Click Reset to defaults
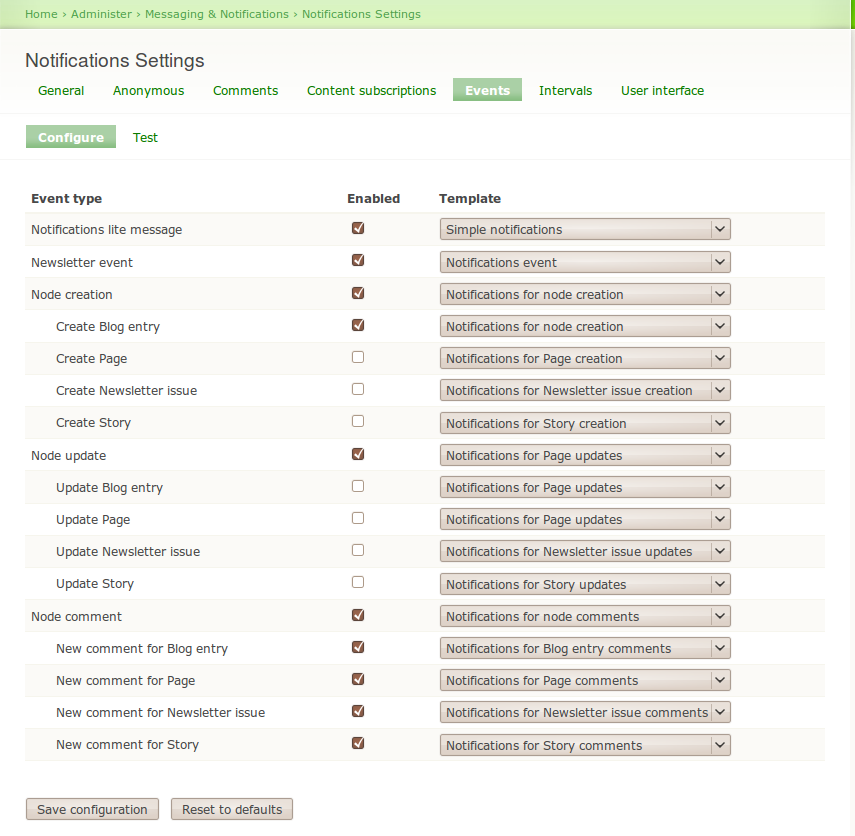The height and width of the screenshot is (836, 855). pyautogui.click(x=231, y=809)
